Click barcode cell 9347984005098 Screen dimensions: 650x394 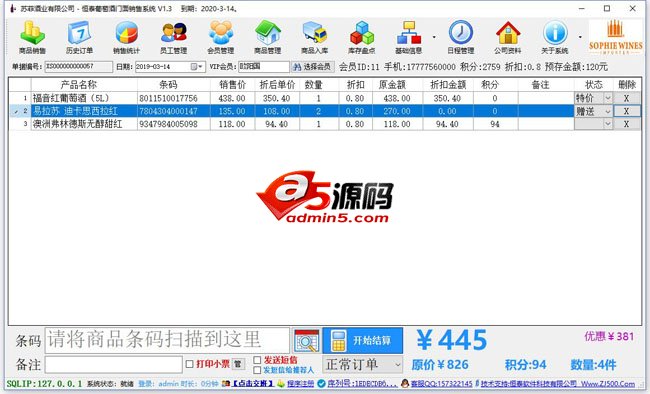point(174,124)
